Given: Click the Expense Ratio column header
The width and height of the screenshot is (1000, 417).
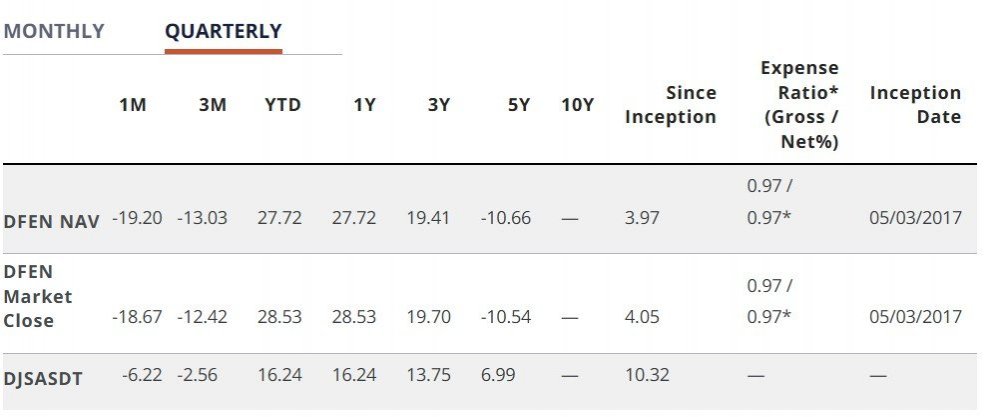Looking at the screenshot, I should [x=799, y=104].
